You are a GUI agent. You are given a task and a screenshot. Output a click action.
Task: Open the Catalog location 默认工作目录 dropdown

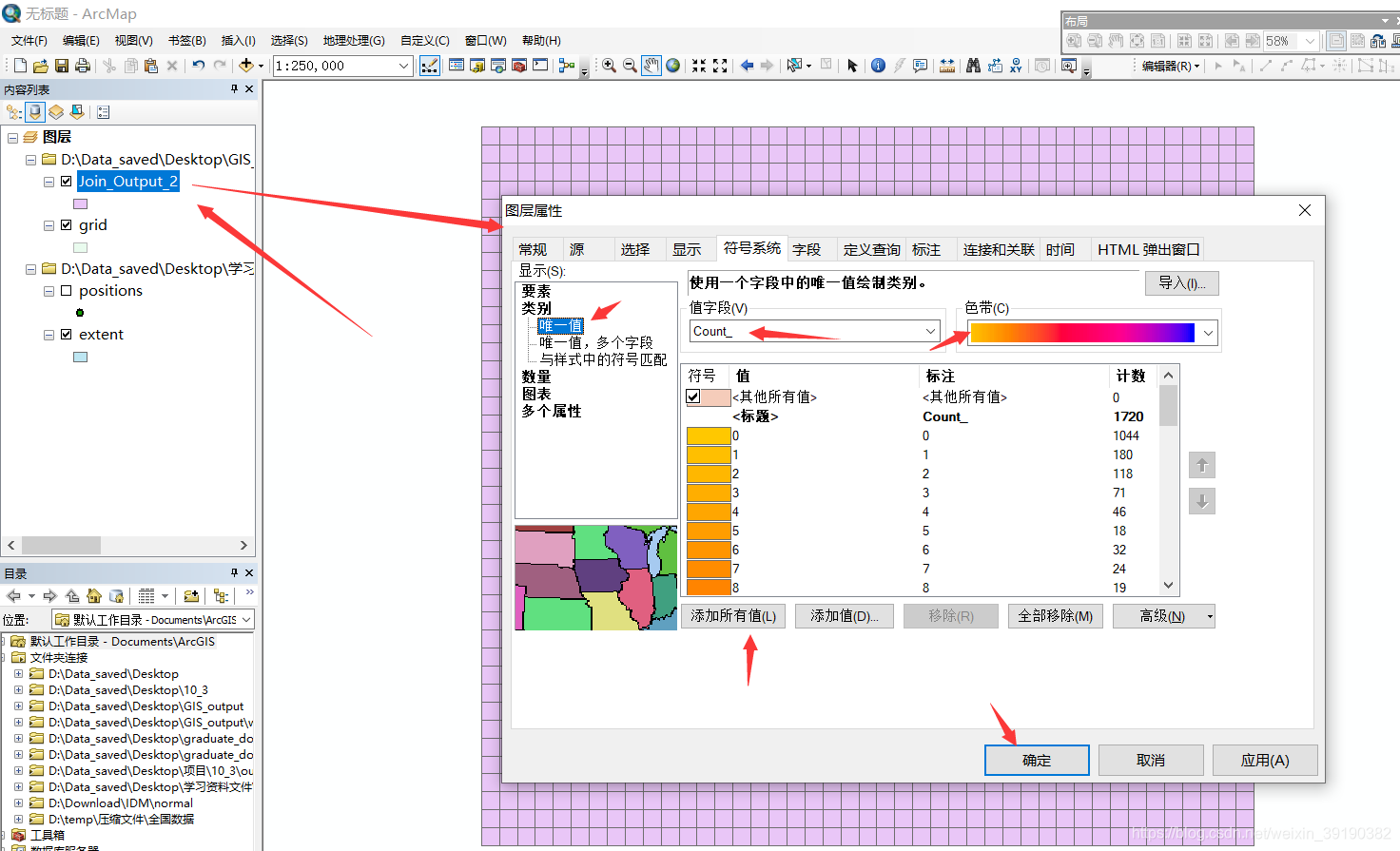(x=246, y=619)
